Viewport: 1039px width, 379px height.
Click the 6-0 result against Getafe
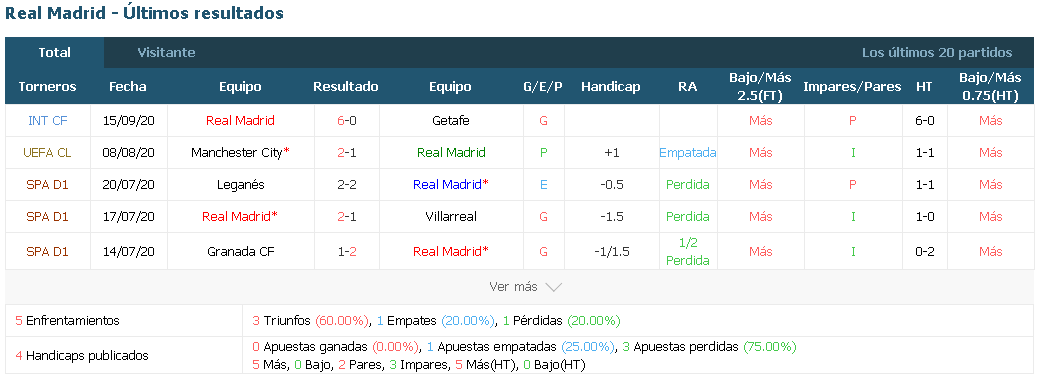[346, 121]
